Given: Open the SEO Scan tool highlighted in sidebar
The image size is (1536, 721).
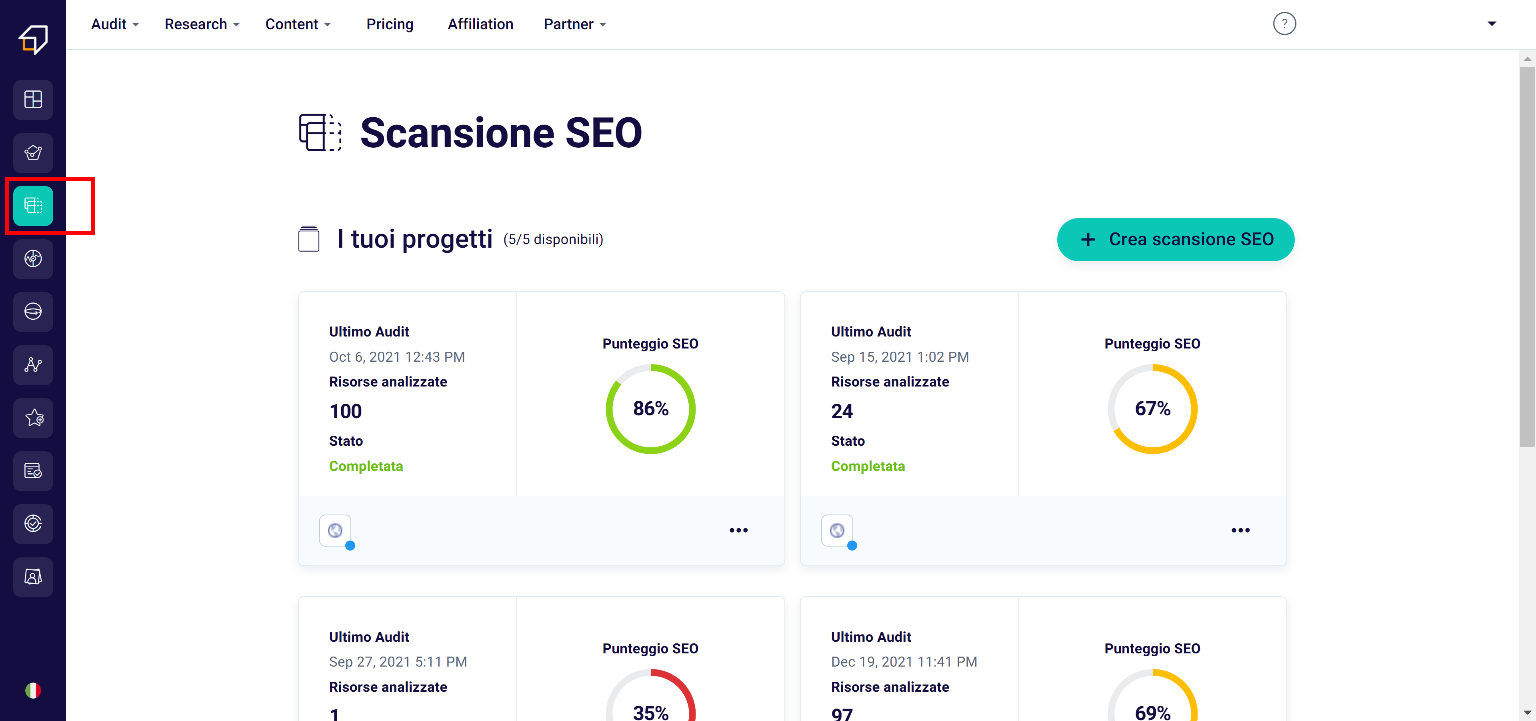Looking at the screenshot, I should pyautogui.click(x=33, y=206).
